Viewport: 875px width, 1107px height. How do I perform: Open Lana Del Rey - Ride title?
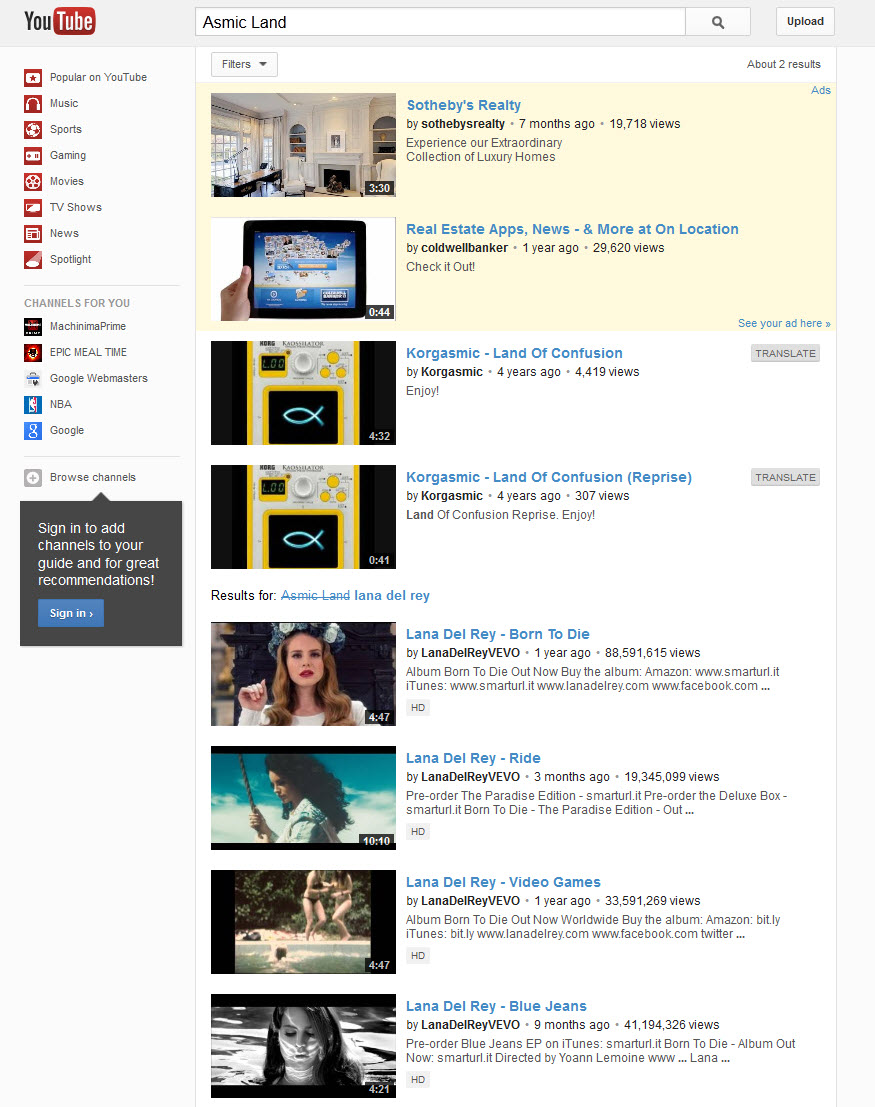[x=473, y=758]
